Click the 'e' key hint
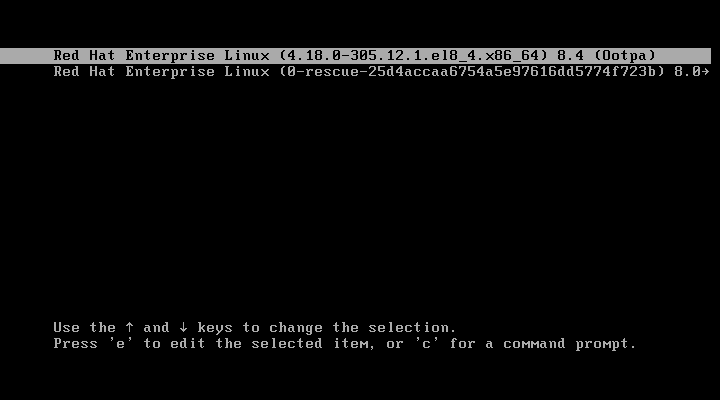The width and height of the screenshot is (720, 400). pyautogui.click(x=120, y=344)
